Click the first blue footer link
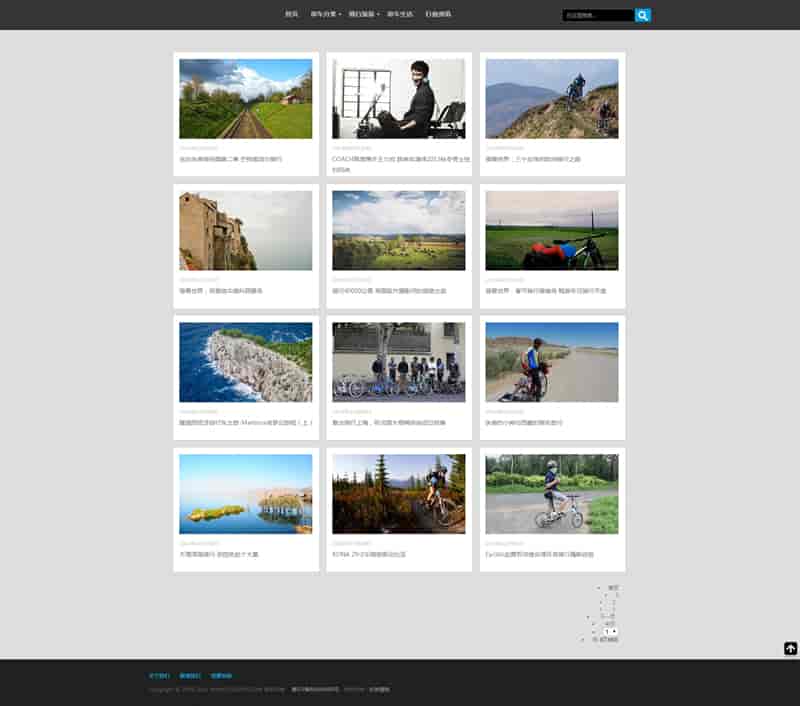Image resolution: width=800 pixels, height=706 pixels. pos(159,675)
